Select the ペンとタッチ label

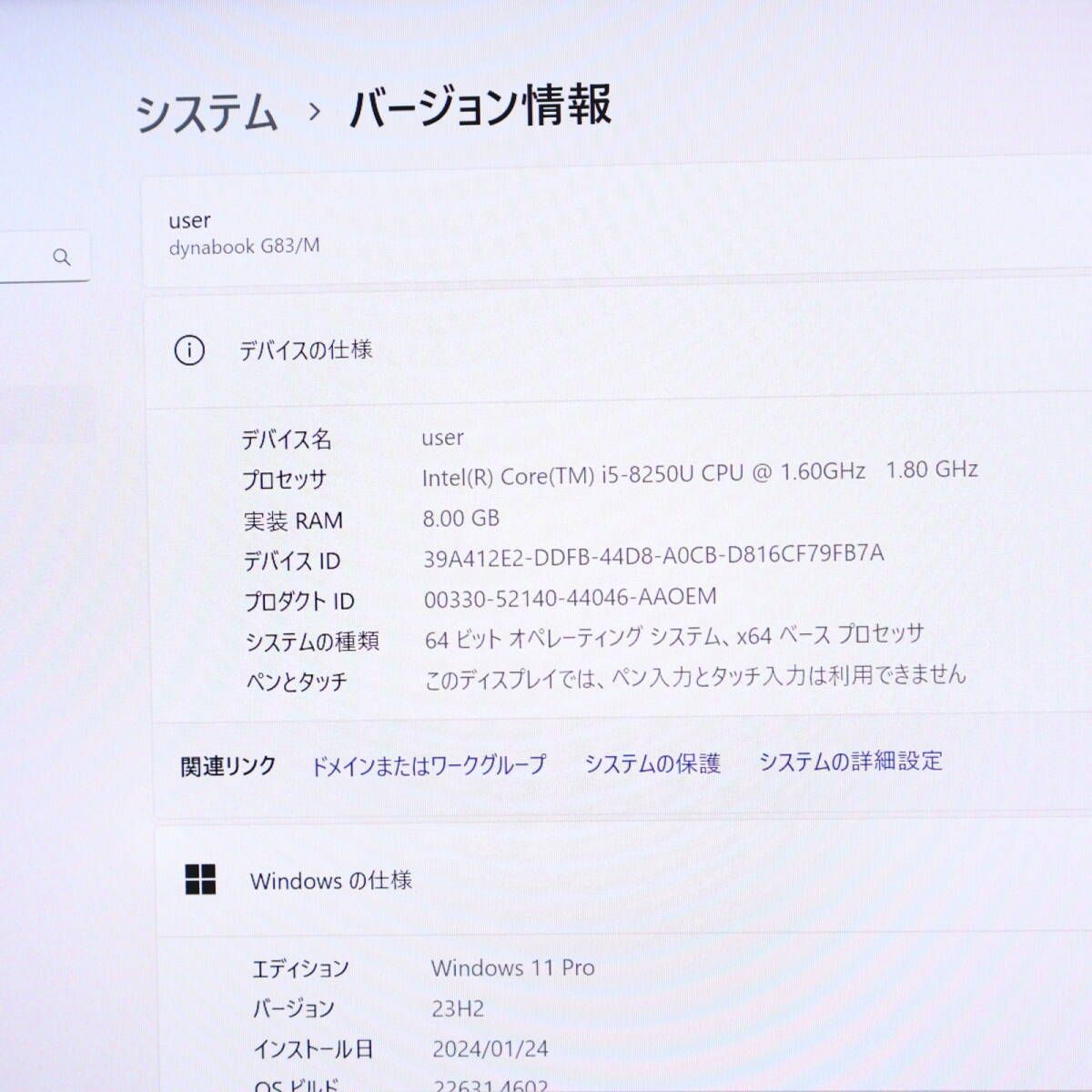point(297,682)
